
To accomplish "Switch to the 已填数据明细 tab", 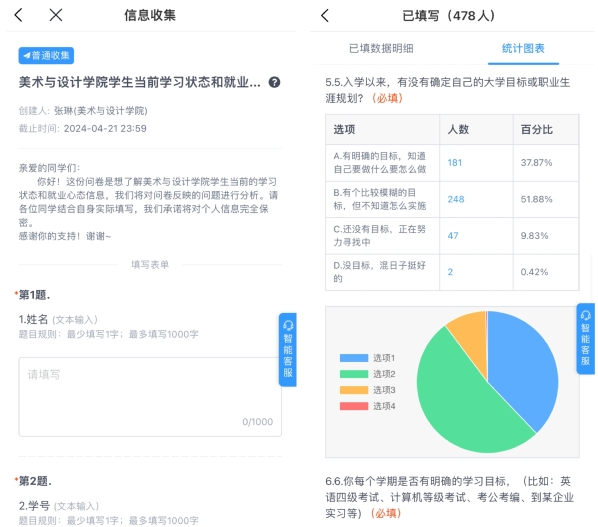I will pos(381,48).
